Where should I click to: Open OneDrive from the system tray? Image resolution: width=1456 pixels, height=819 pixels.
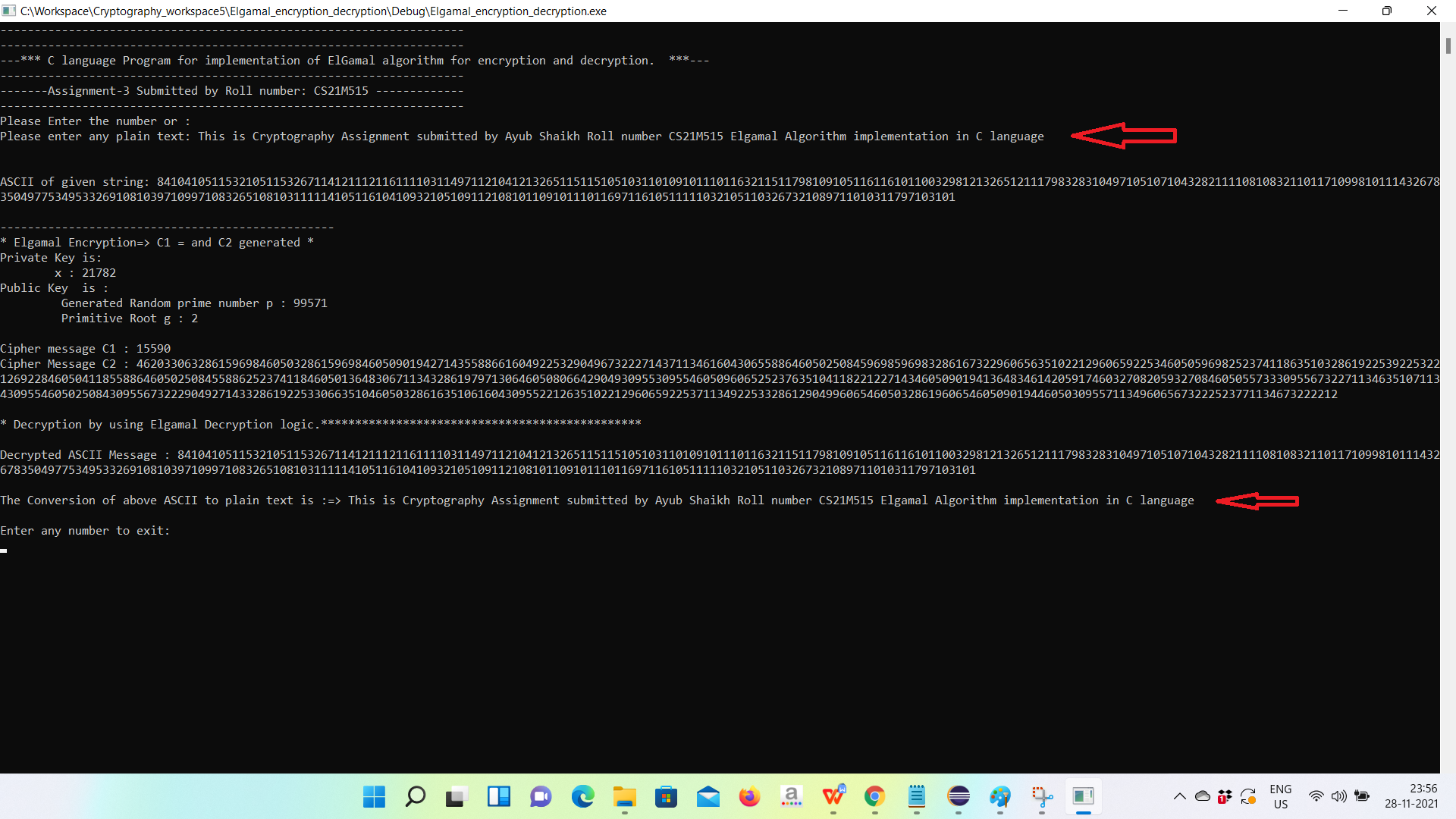(1202, 796)
